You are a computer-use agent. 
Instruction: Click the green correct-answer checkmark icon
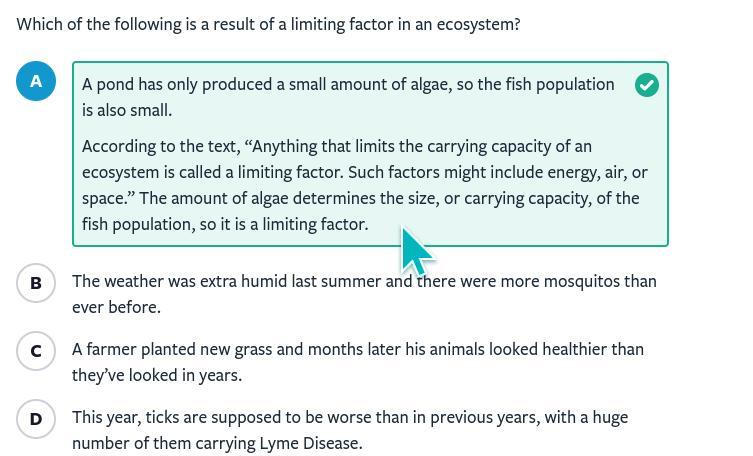coord(647,85)
